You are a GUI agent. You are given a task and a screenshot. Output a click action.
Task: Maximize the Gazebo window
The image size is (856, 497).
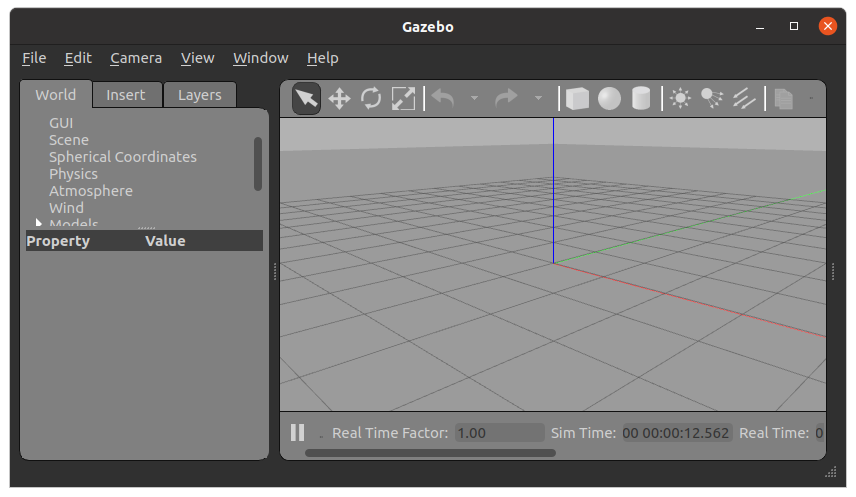click(794, 26)
